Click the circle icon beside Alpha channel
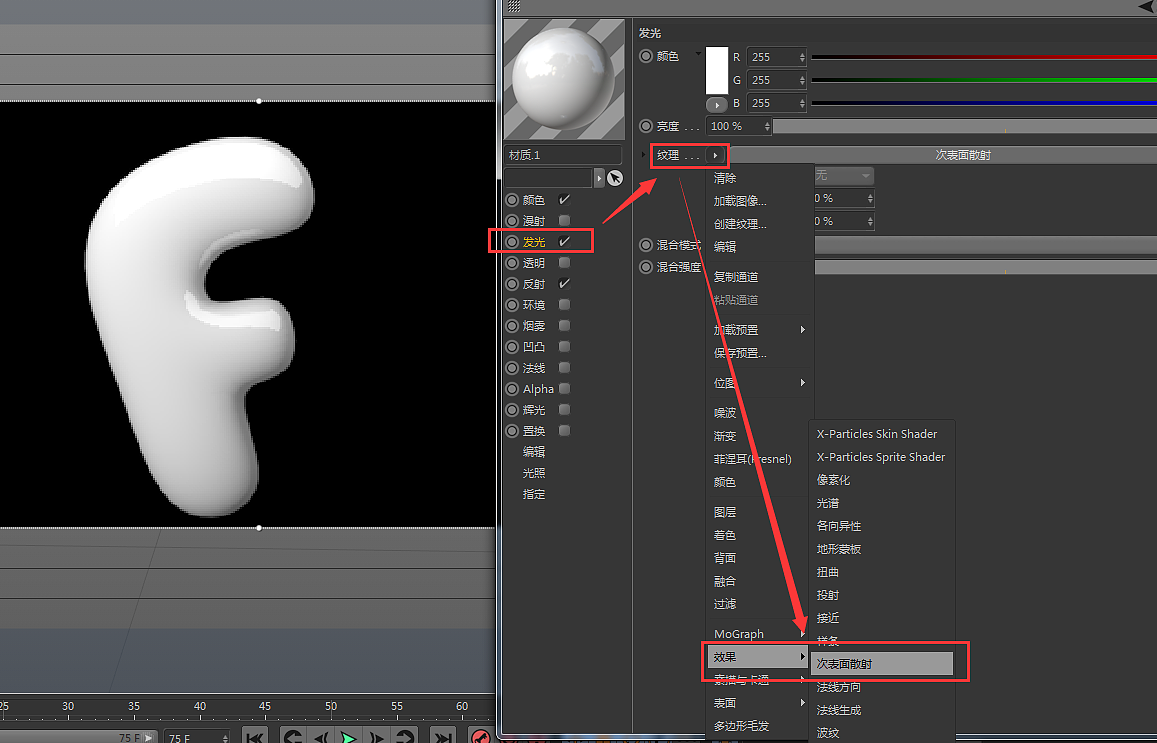The width and height of the screenshot is (1157, 743). [512, 389]
